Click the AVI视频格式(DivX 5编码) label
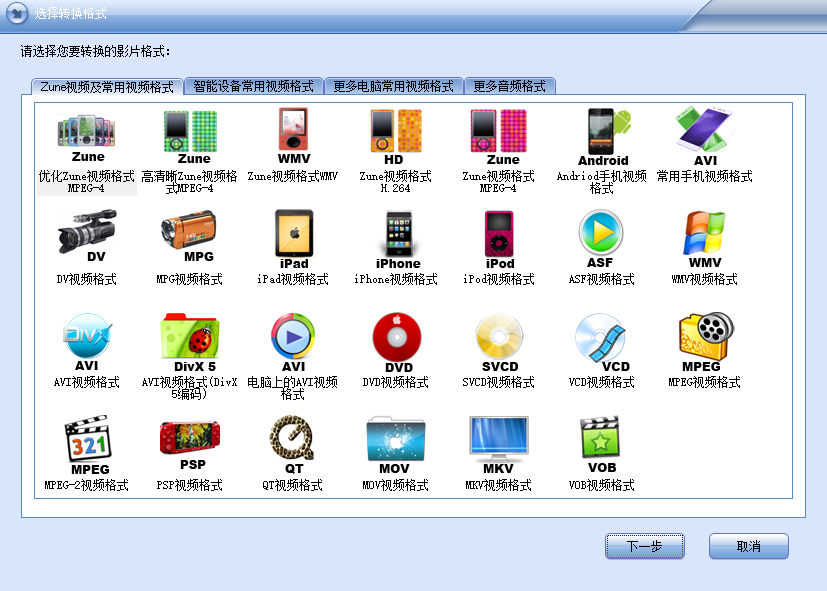 [x=189, y=387]
